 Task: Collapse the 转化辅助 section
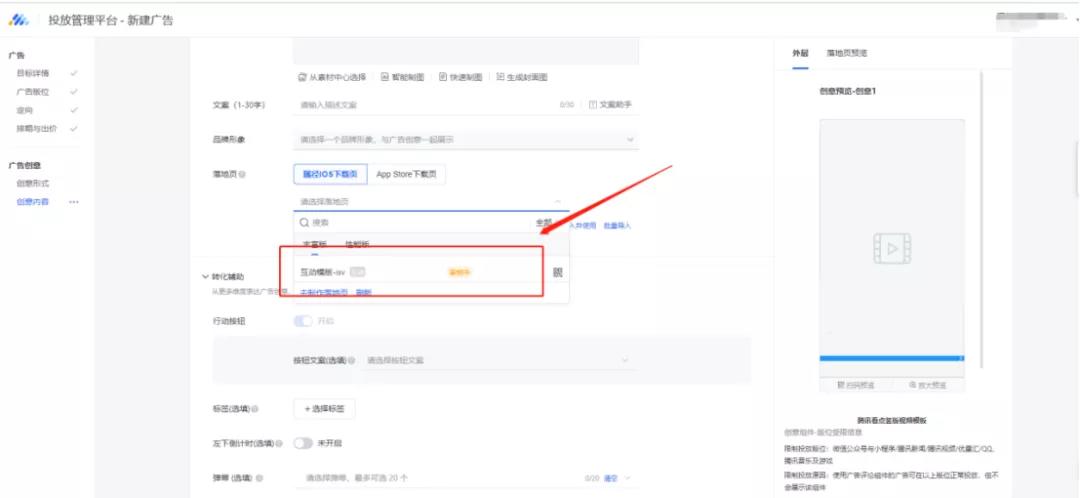[x=205, y=276]
